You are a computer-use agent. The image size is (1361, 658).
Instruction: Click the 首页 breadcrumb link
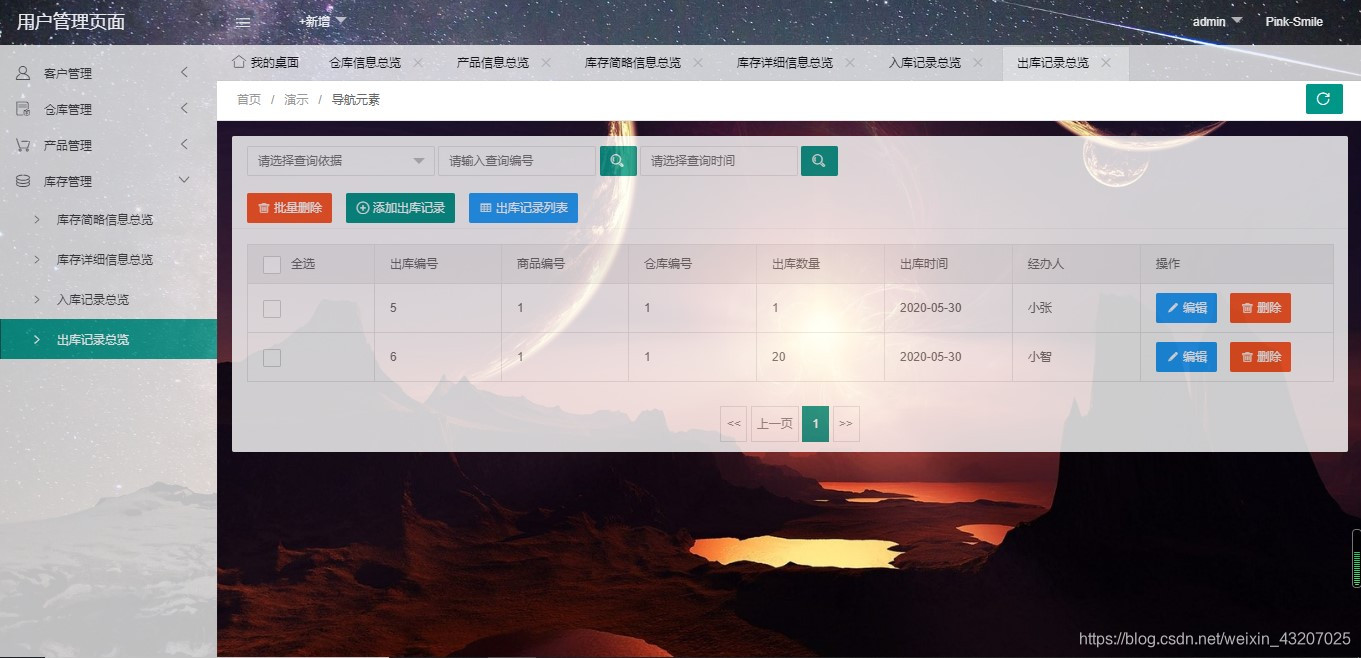tap(248, 99)
